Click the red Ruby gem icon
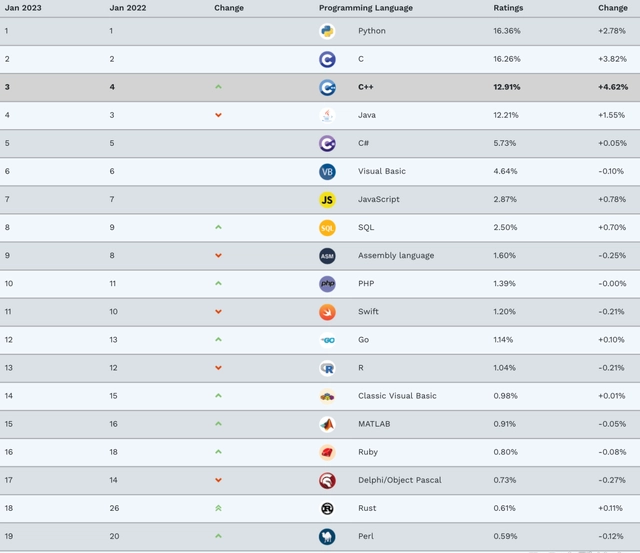The width and height of the screenshot is (640, 553). click(x=327, y=452)
